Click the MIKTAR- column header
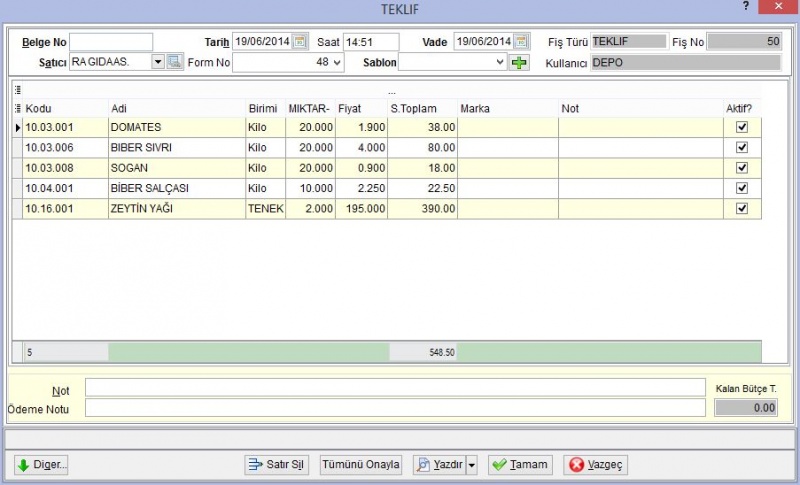 [x=310, y=108]
